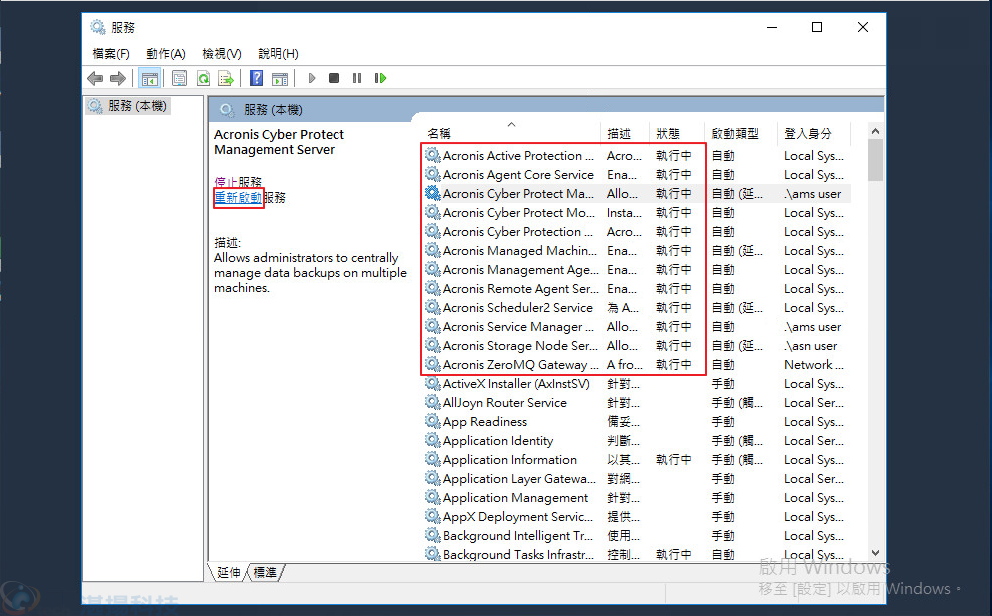Image resolution: width=992 pixels, height=616 pixels.
Task: Click the gear icon of Application Management
Action: [433, 497]
